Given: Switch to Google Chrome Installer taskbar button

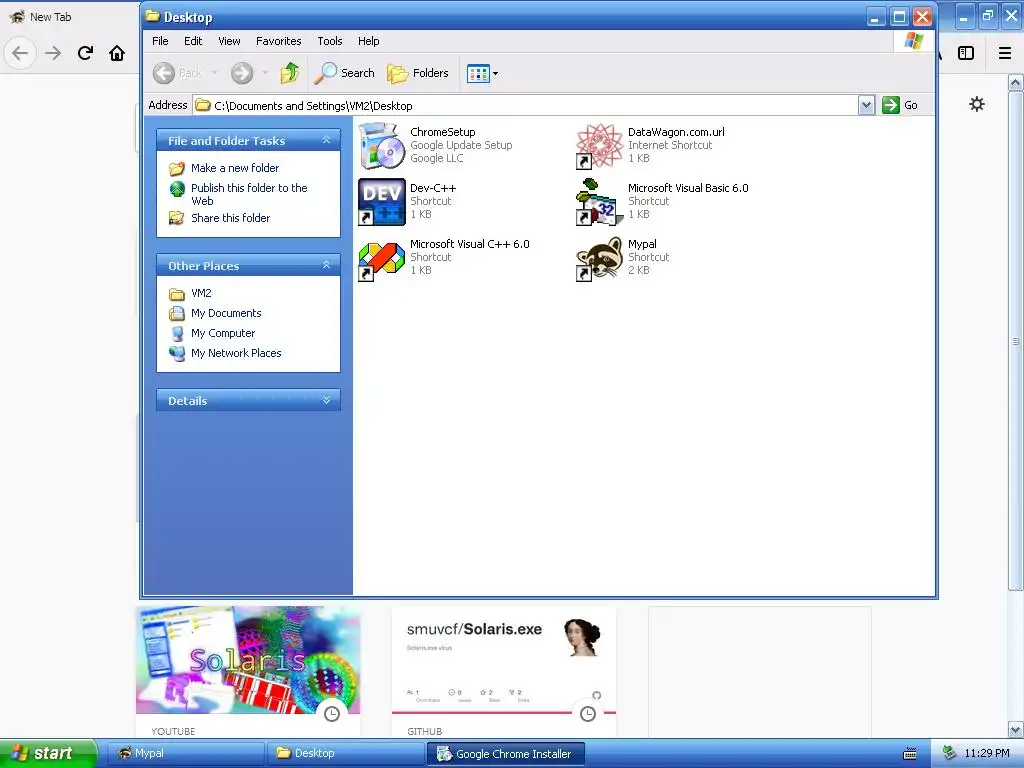Looking at the screenshot, I should [505, 753].
